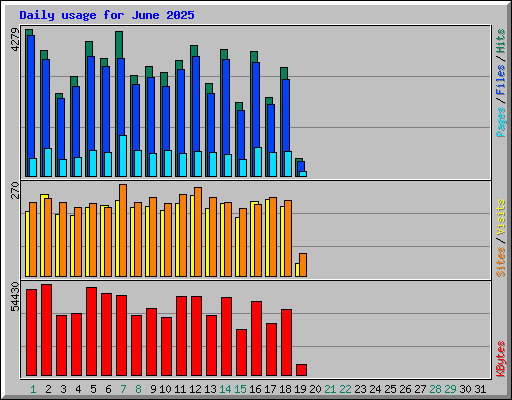Click the tall orange Sites bar for day 7
This screenshot has width=512, height=400.
[123, 230]
